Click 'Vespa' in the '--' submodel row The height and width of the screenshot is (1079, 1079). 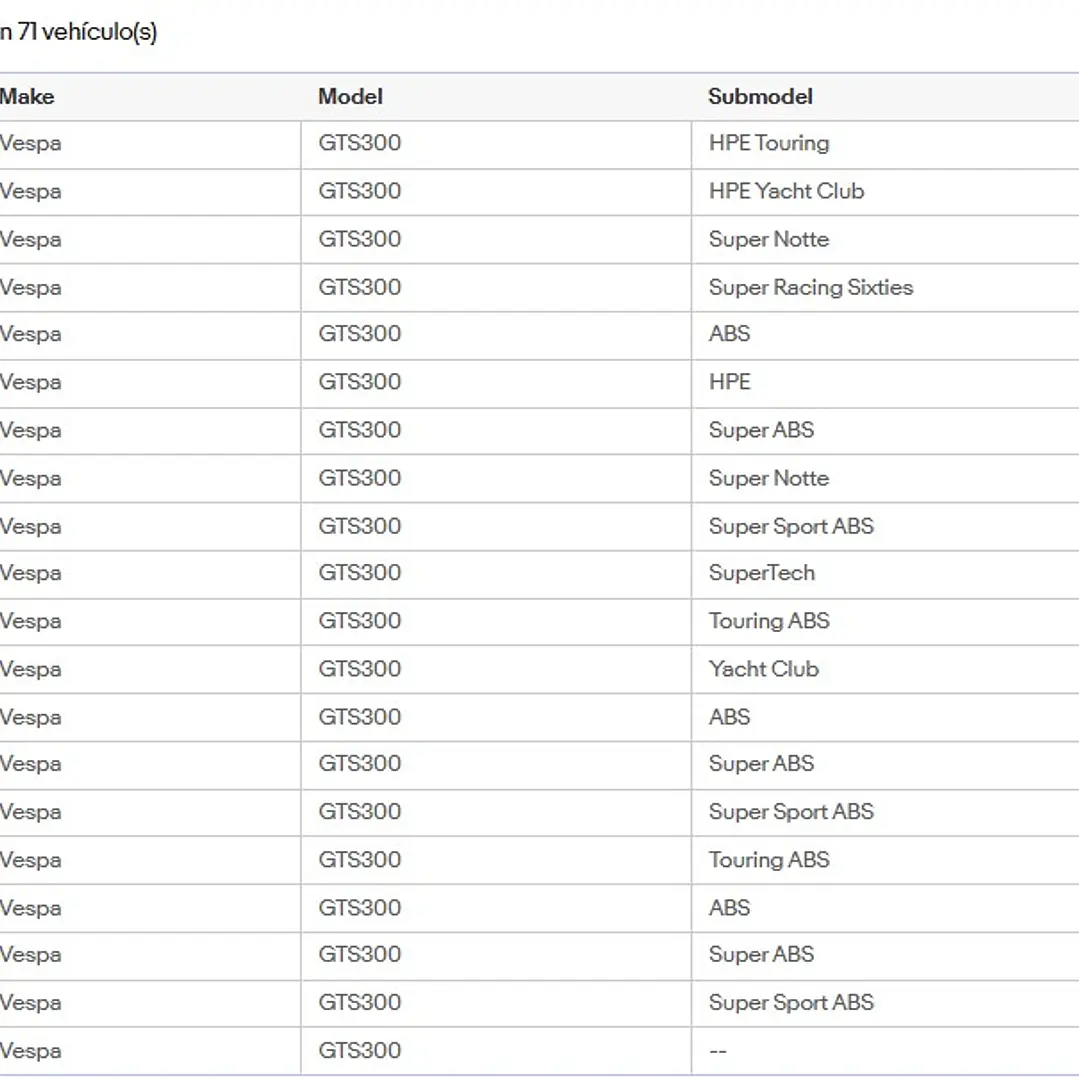tap(30, 1051)
